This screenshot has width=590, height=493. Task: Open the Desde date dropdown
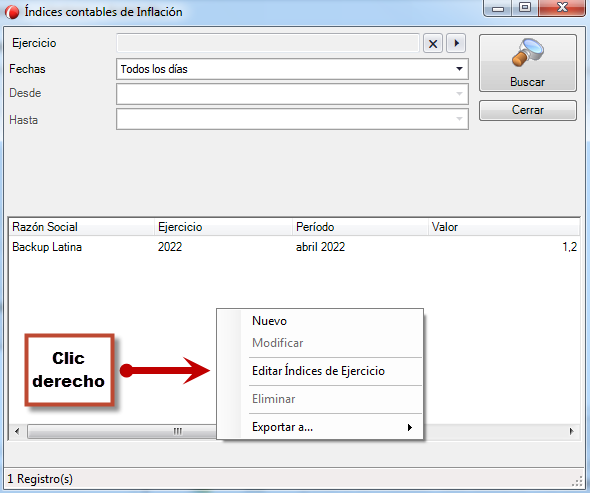tap(292, 94)
